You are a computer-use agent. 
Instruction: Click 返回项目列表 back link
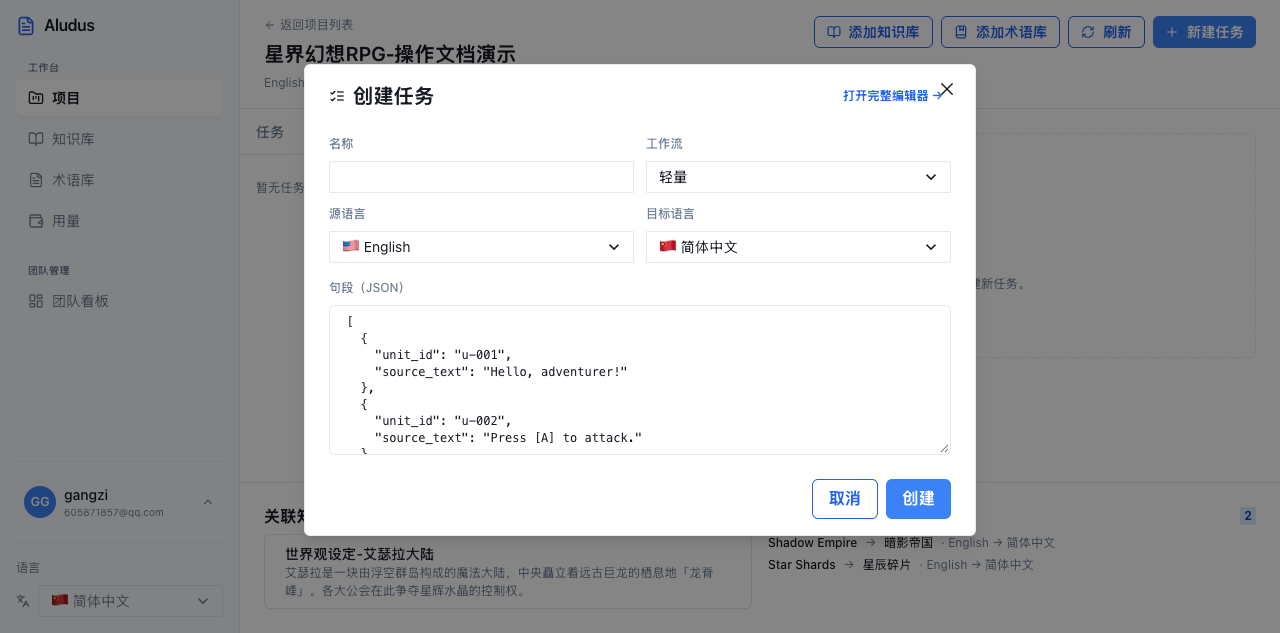(x=309, y=24)
